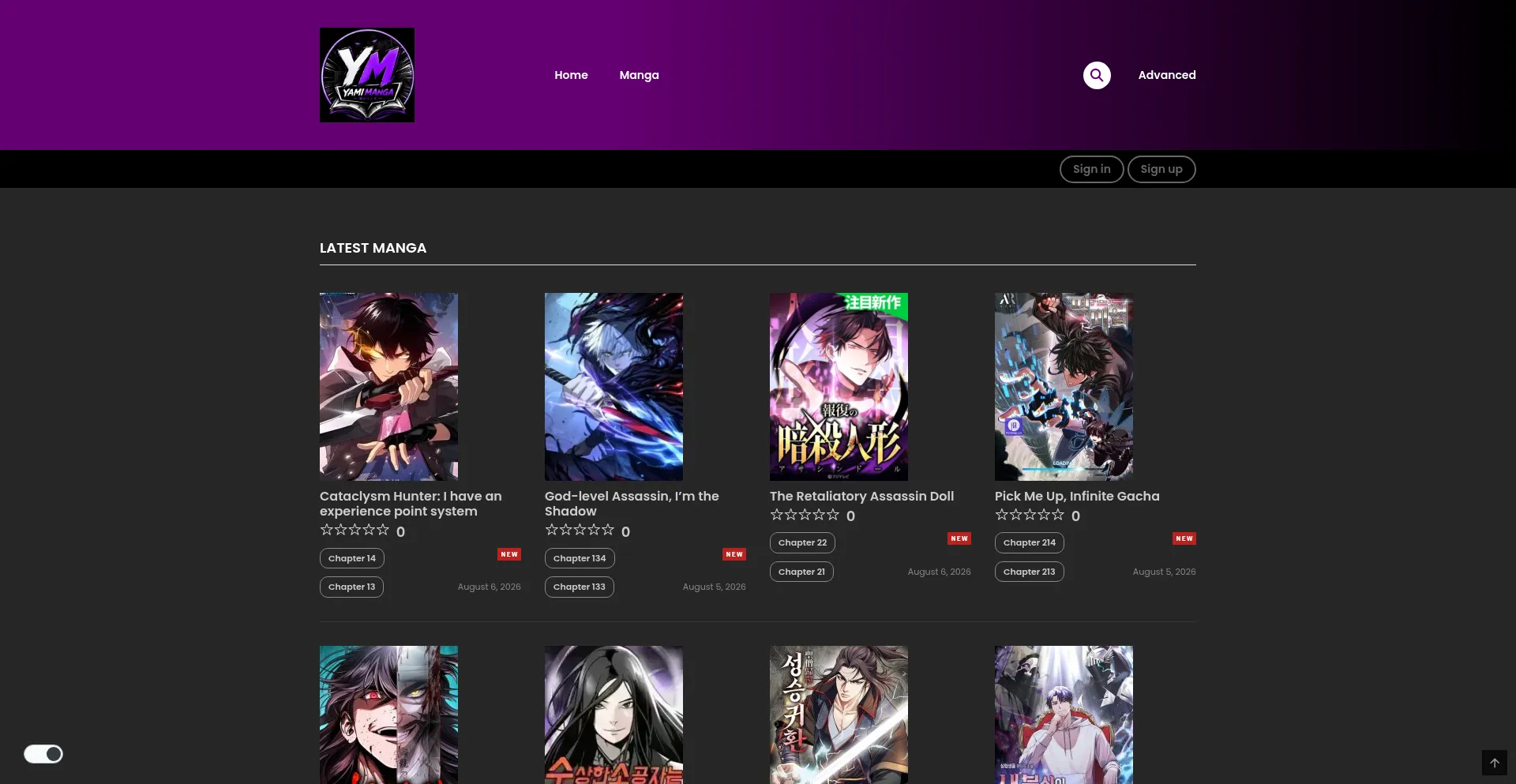Open The Retaliatory Assassin Doll title
This screenshot has width=1516, height=784.
click(861, 496)
